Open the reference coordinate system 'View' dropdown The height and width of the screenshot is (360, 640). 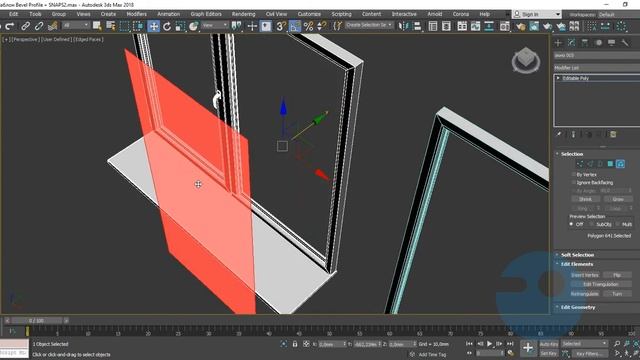(x=215, y=25)
